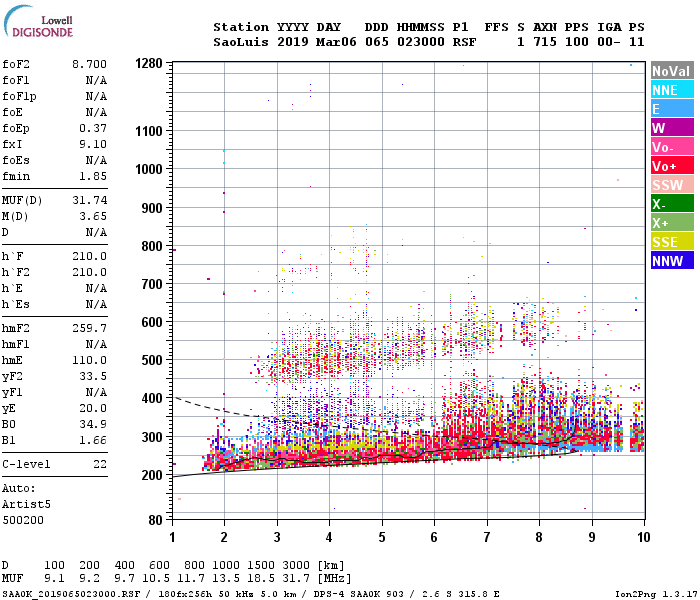This screenshot has width=700, height=600.
Task: Click the hmE value 110.0
Action: (x=90, y=360)
